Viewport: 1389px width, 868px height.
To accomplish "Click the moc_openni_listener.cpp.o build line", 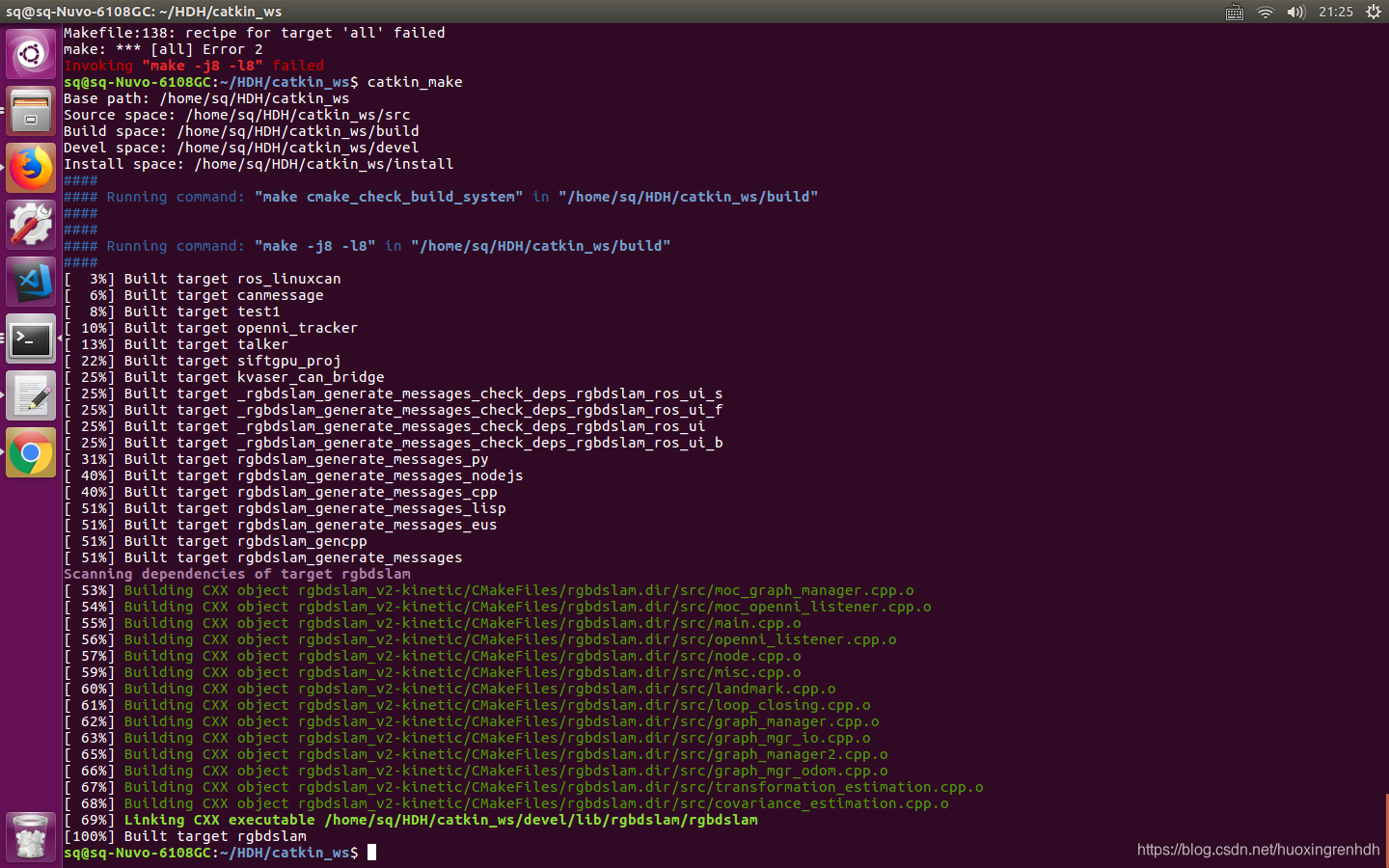I will click(498, 607).
